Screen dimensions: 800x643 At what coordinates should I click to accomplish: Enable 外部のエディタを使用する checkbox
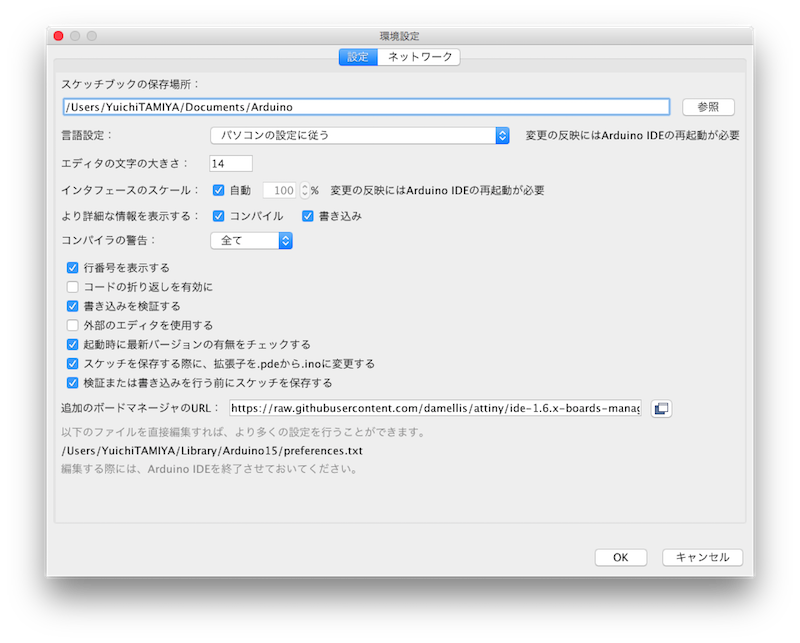(x=72, y=325)
